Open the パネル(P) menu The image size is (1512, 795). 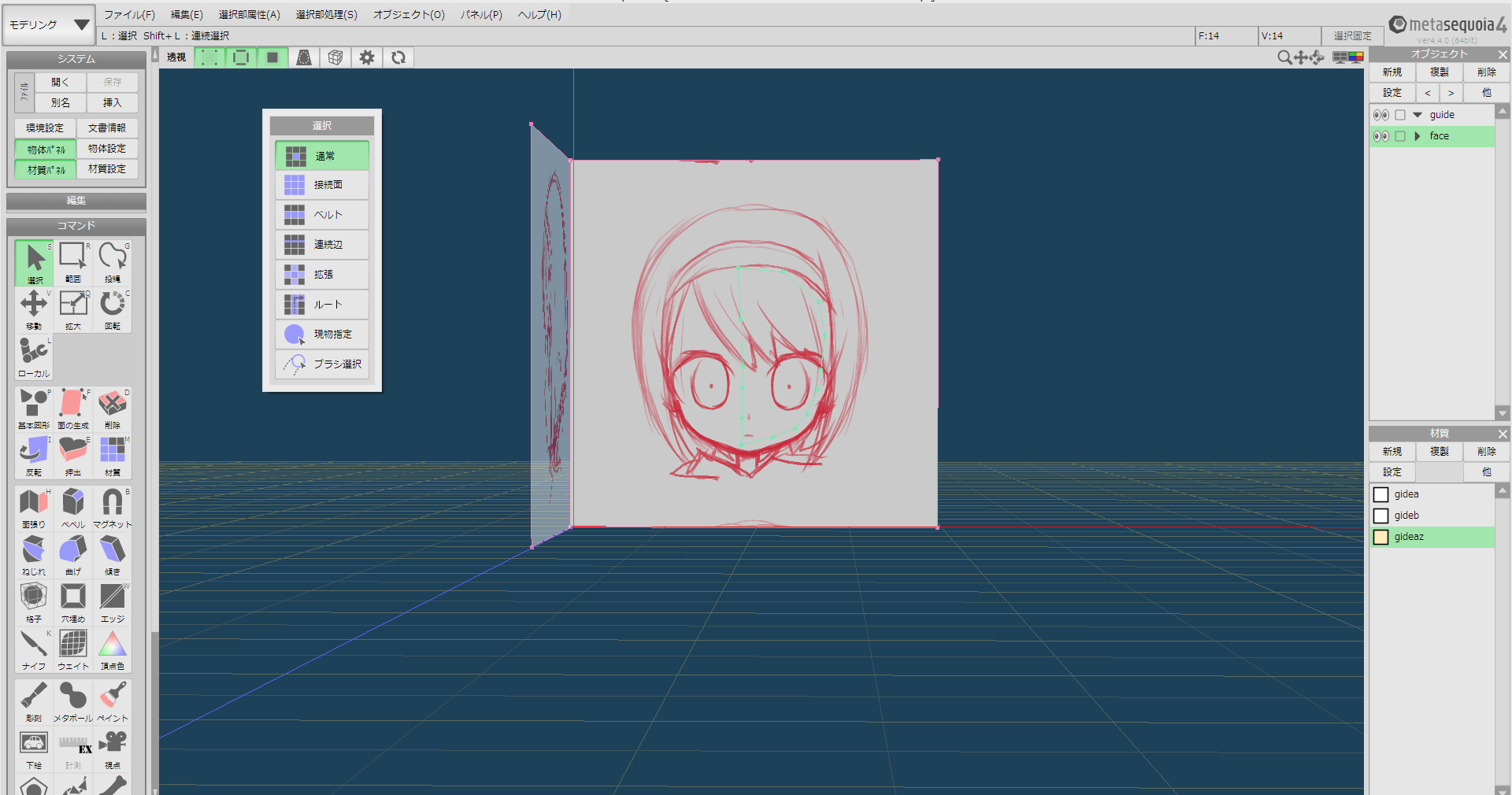pyautogui.click(x=481, y=15)
